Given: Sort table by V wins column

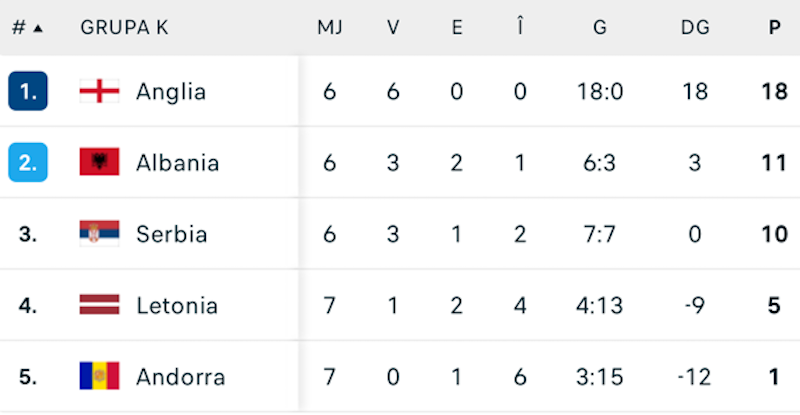Looking at the screenshot, I should click(x=393, y=28).
